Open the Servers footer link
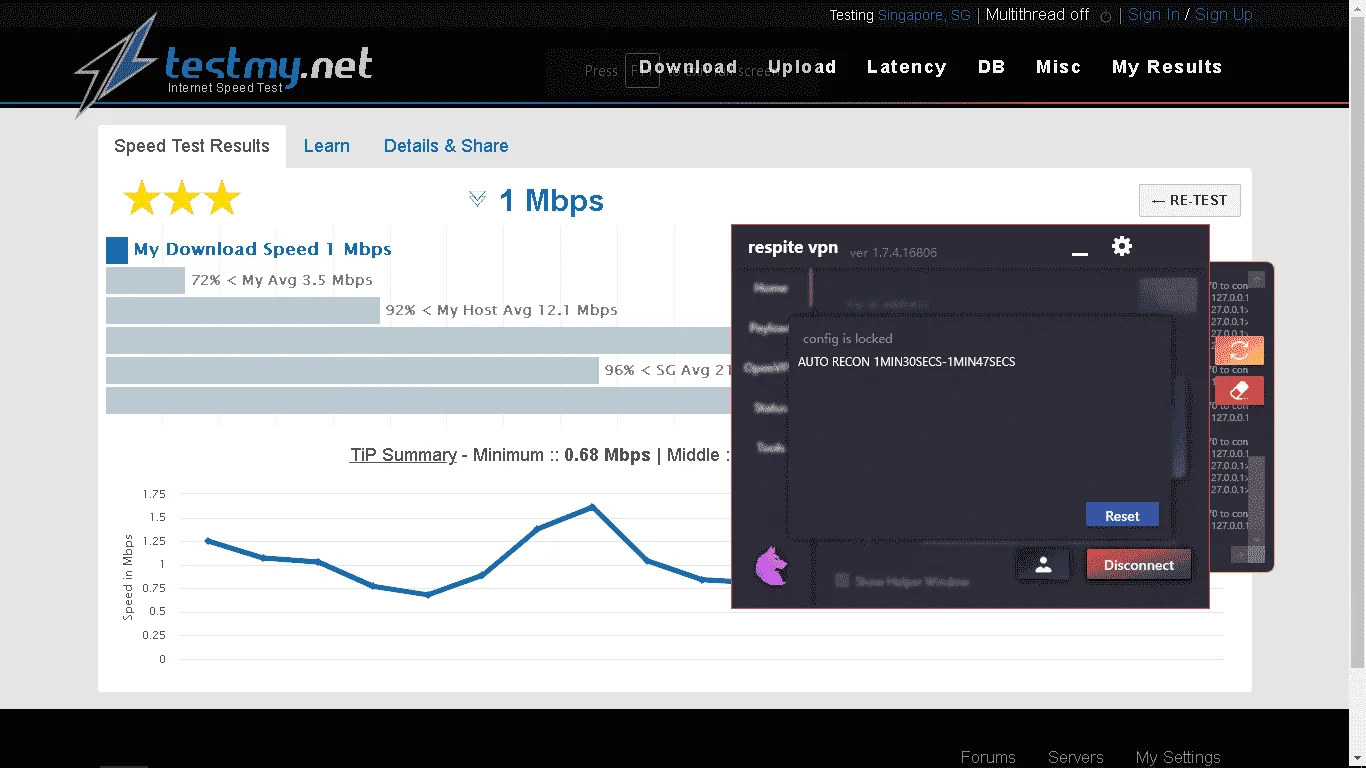Screen dimensions: 1366x768 click(x=1076, y=757)
